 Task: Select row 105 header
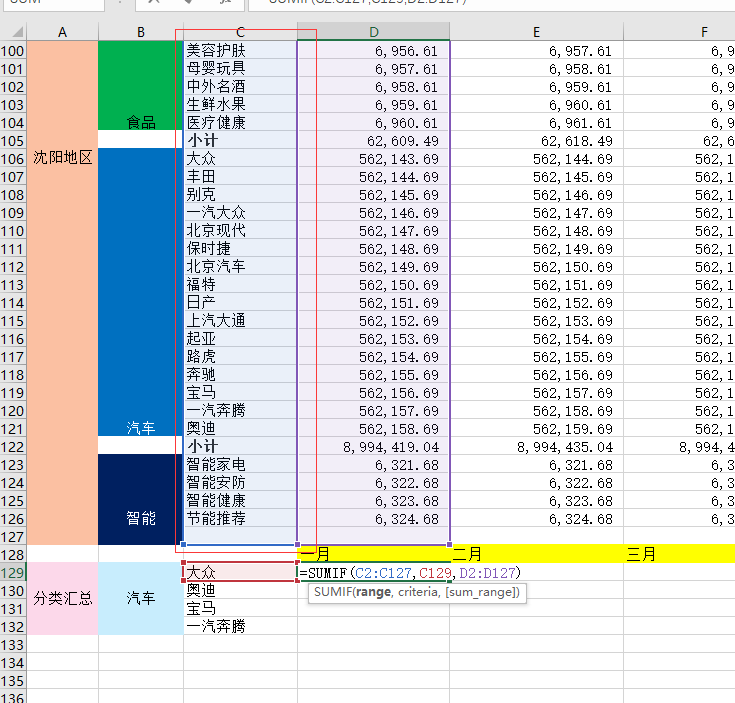(13, 141)
